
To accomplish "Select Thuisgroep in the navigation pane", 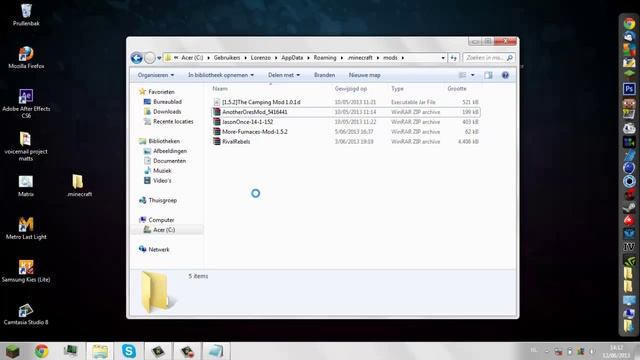I will 162,200.
